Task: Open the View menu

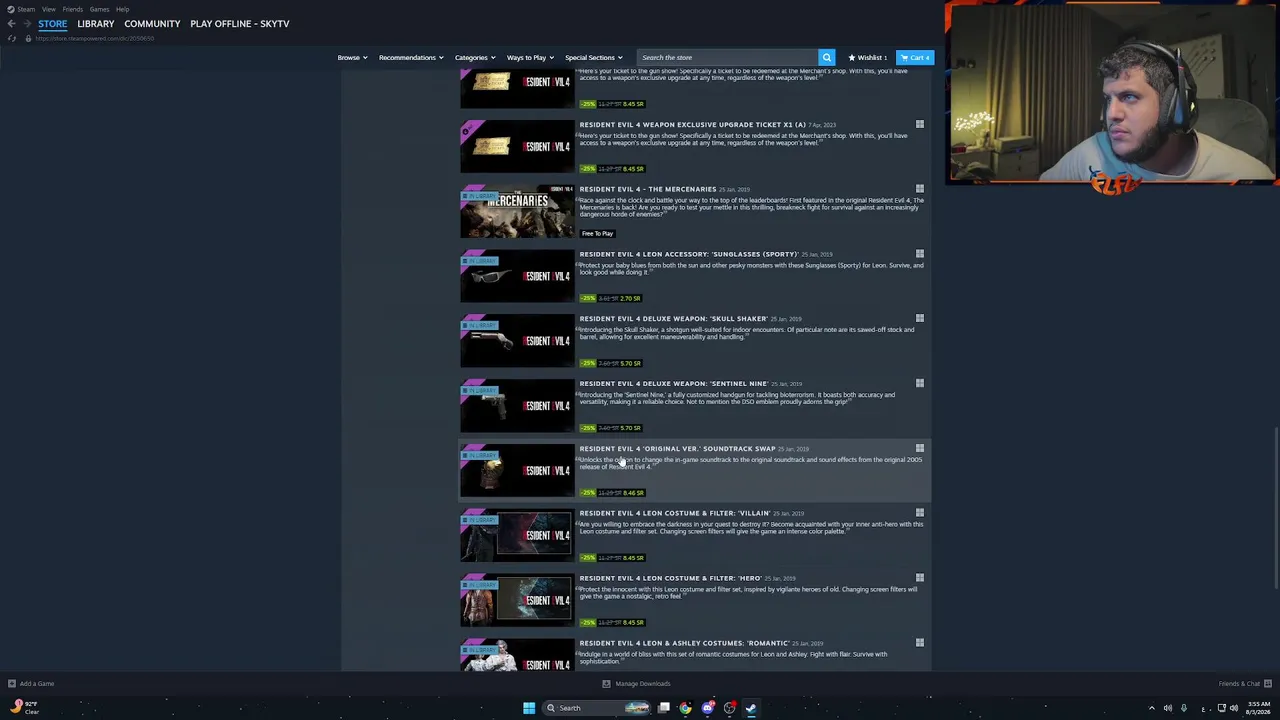Action: pyautogui.click(x=48, y=9)
